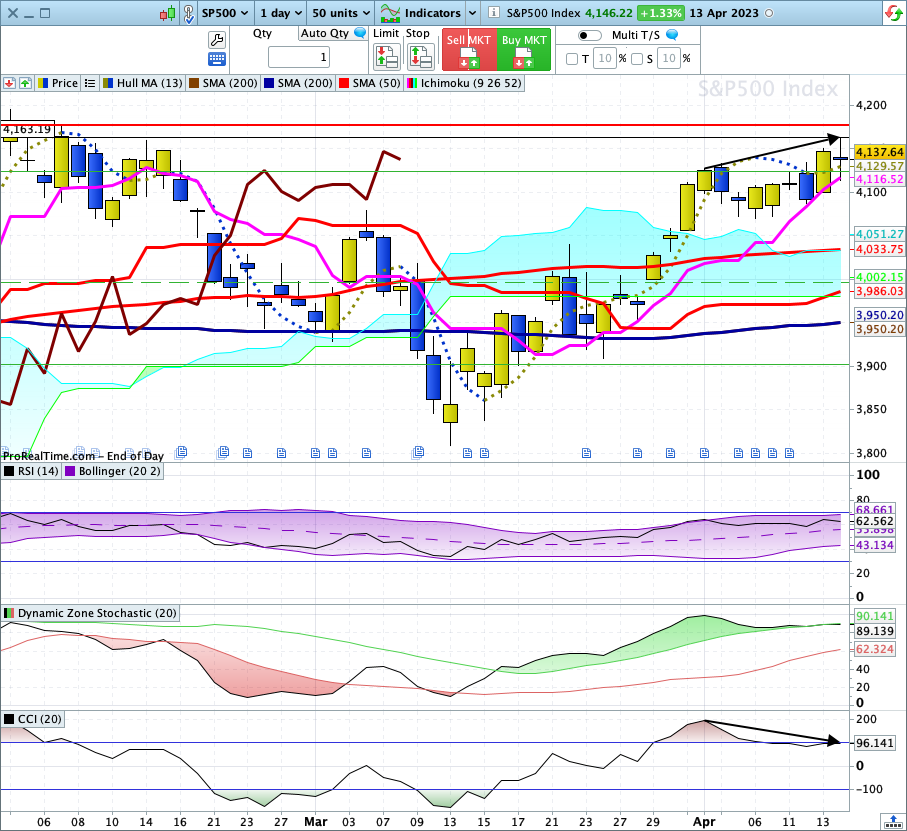Click the 43.134 Bollinger lower value
907x831 pixels.
pos(875,545)
